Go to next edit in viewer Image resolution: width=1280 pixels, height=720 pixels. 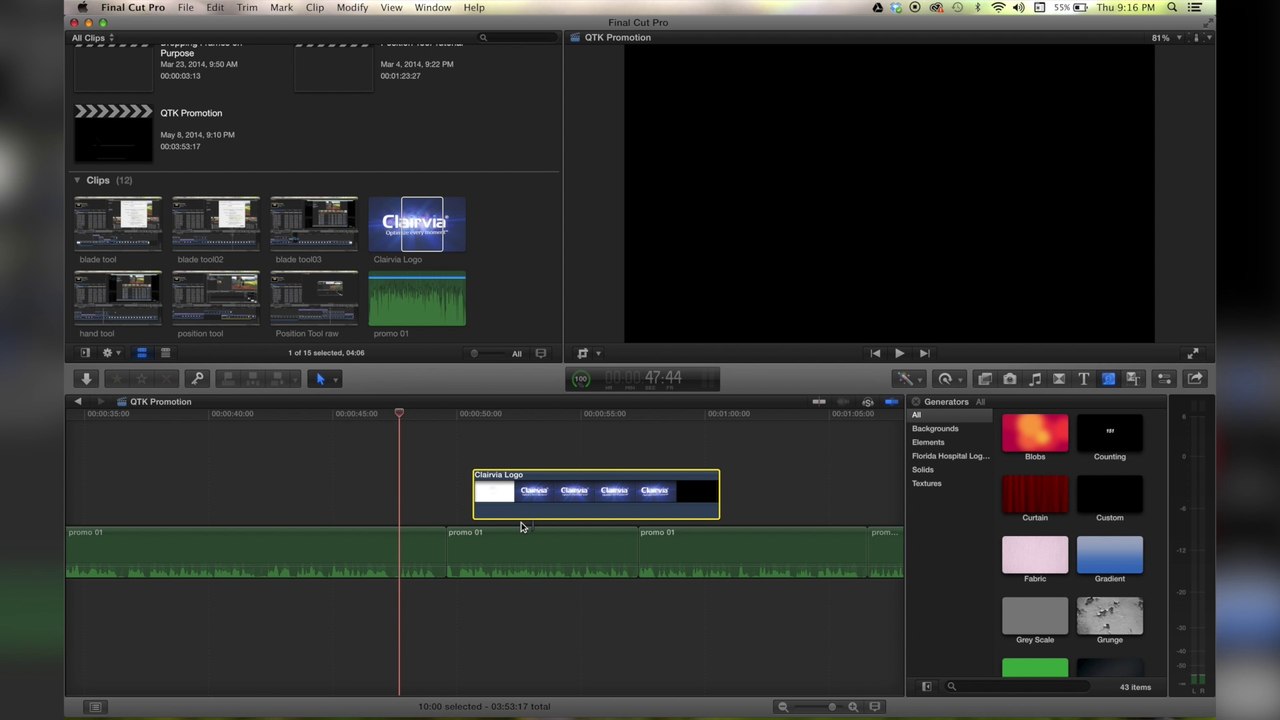(924, 353)
